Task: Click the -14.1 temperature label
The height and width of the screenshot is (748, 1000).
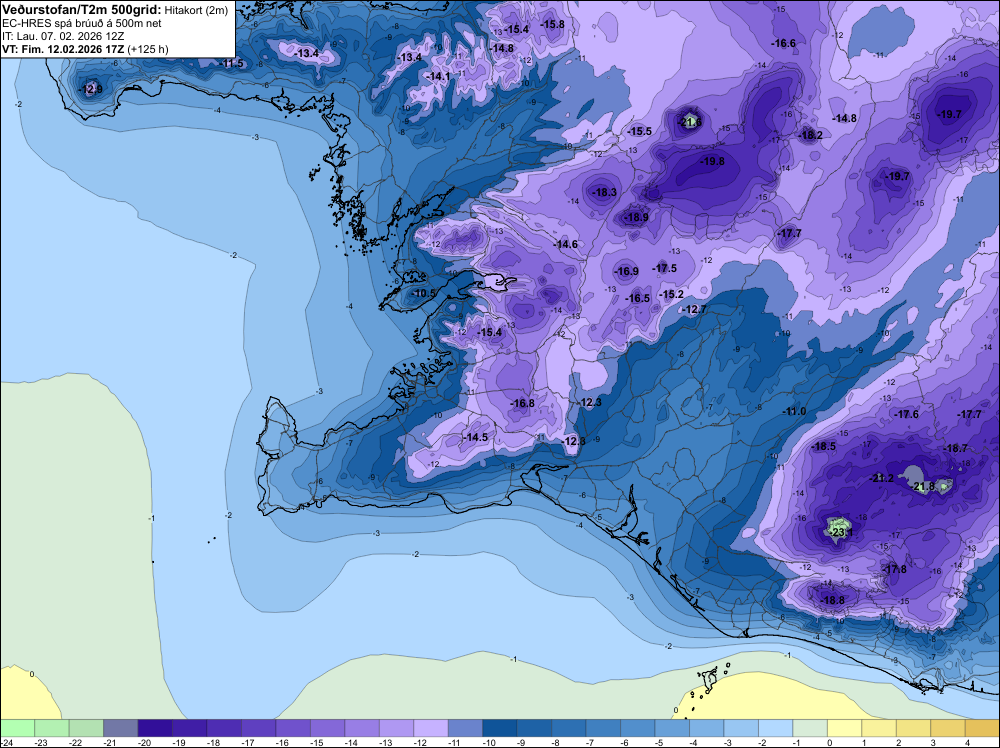Action: point(438,76)
